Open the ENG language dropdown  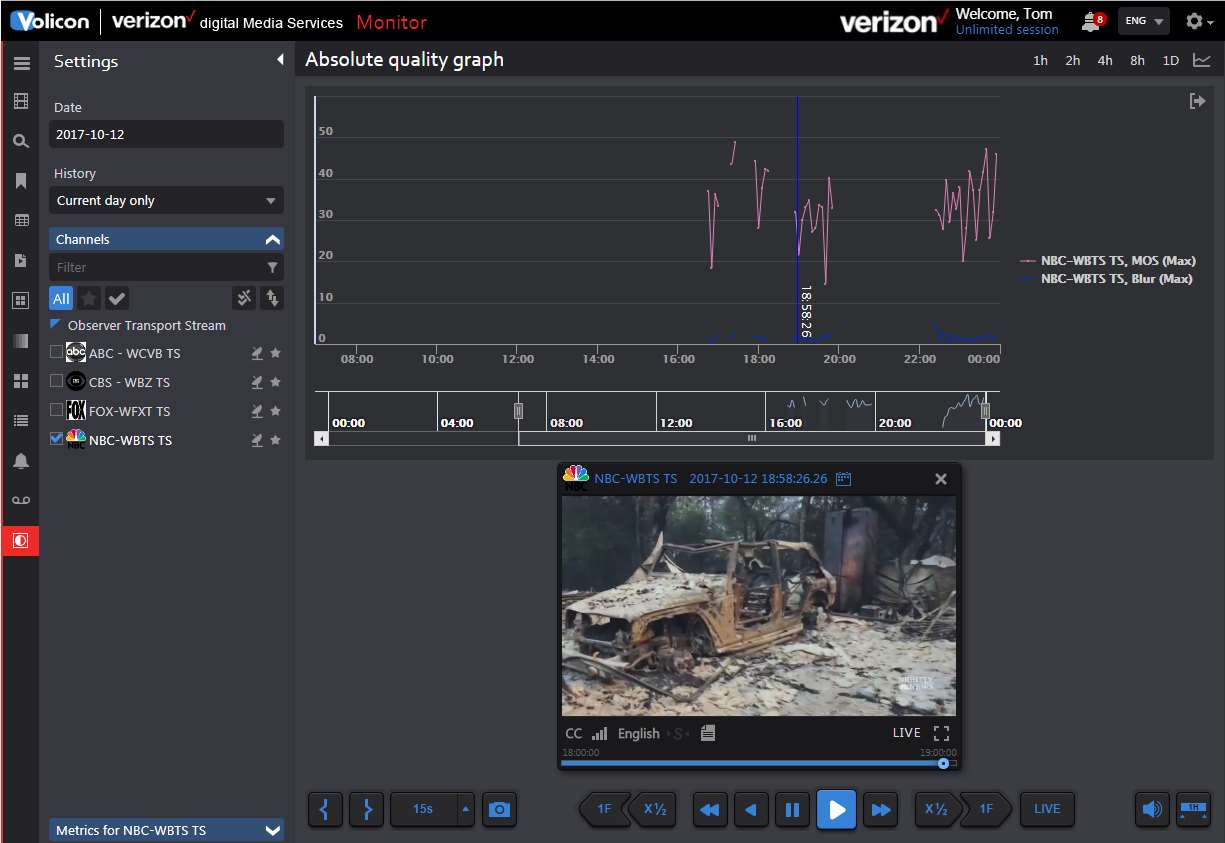pos(1144,21)
